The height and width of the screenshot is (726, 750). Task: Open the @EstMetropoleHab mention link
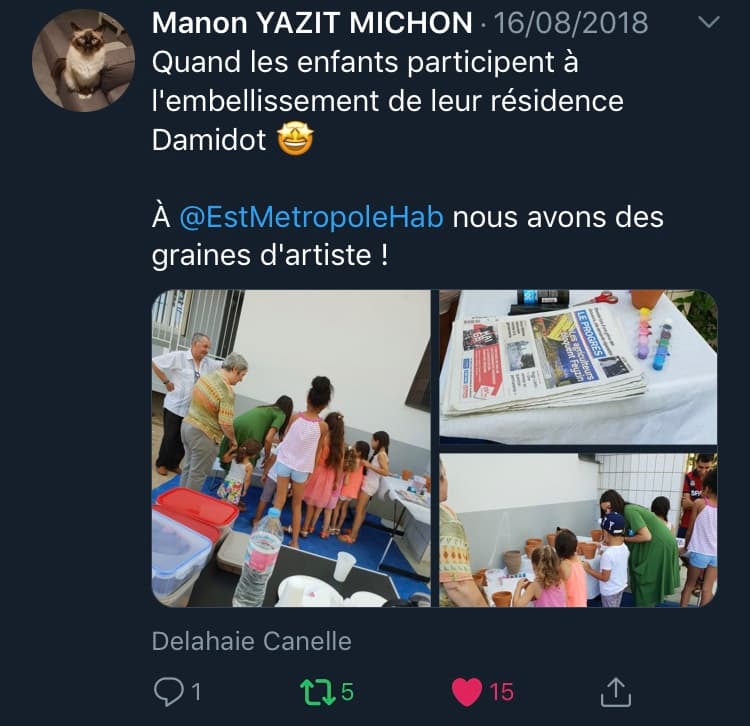311,217
